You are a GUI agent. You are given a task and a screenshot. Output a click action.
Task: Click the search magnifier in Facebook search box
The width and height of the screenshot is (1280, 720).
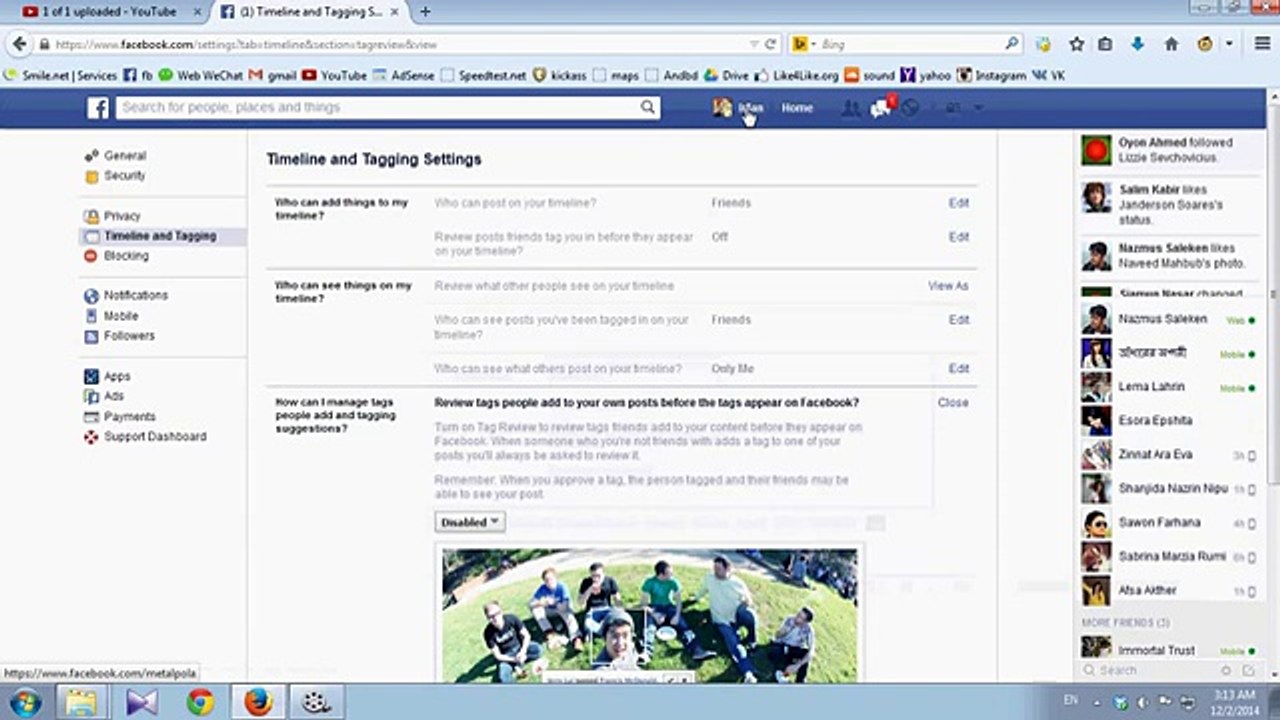pyautogui.click(x=648, y=108)
